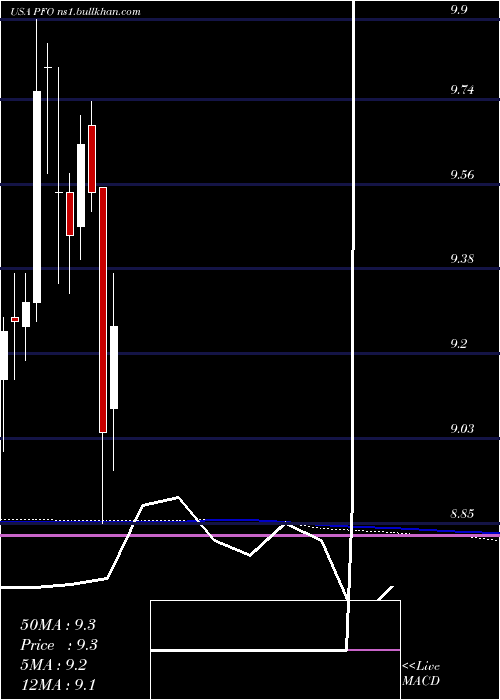
Task: Click the 9.56 price axis label
Action: [x=462, y=175]
